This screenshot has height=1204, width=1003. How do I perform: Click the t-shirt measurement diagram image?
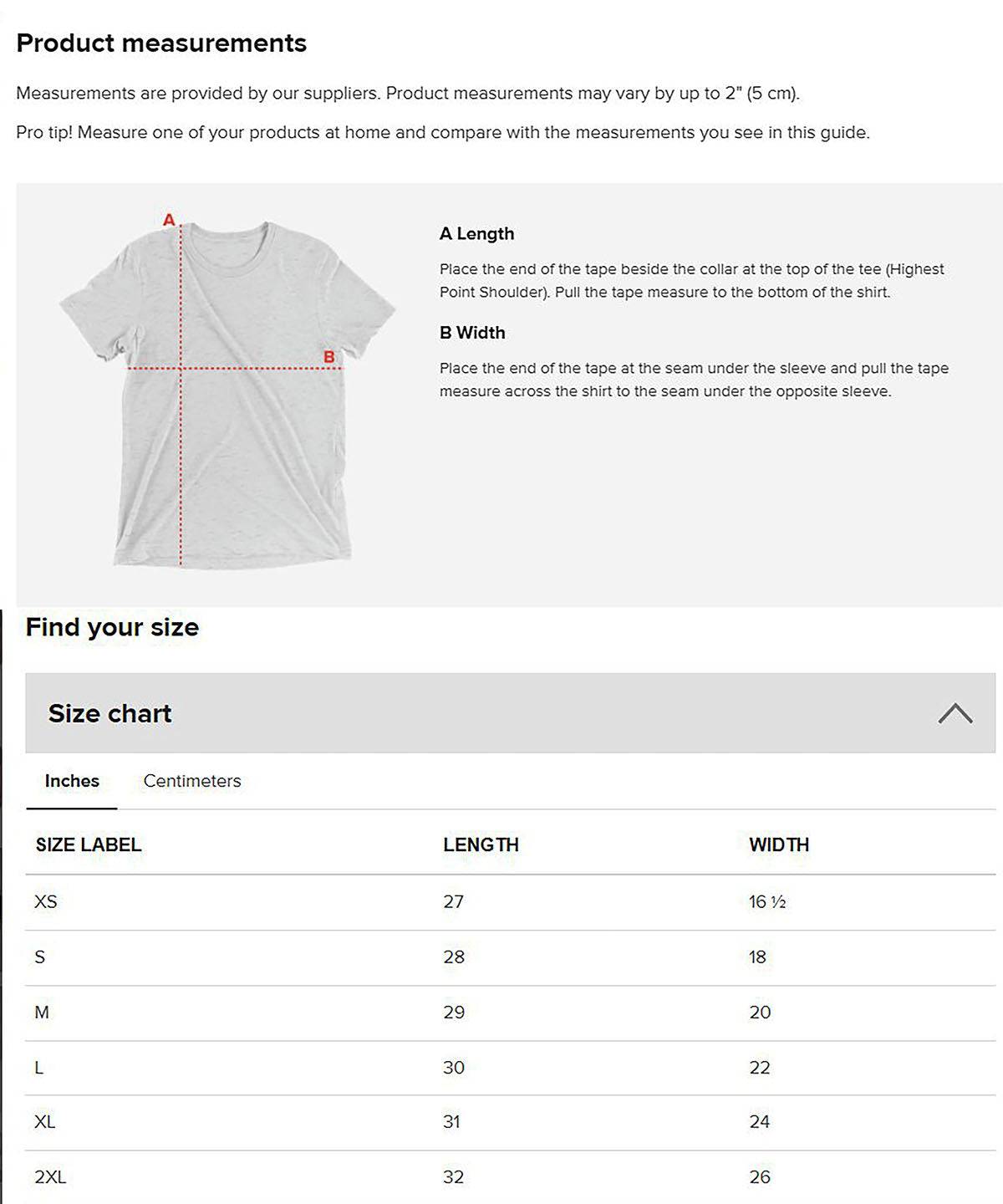tap(227, 395)
